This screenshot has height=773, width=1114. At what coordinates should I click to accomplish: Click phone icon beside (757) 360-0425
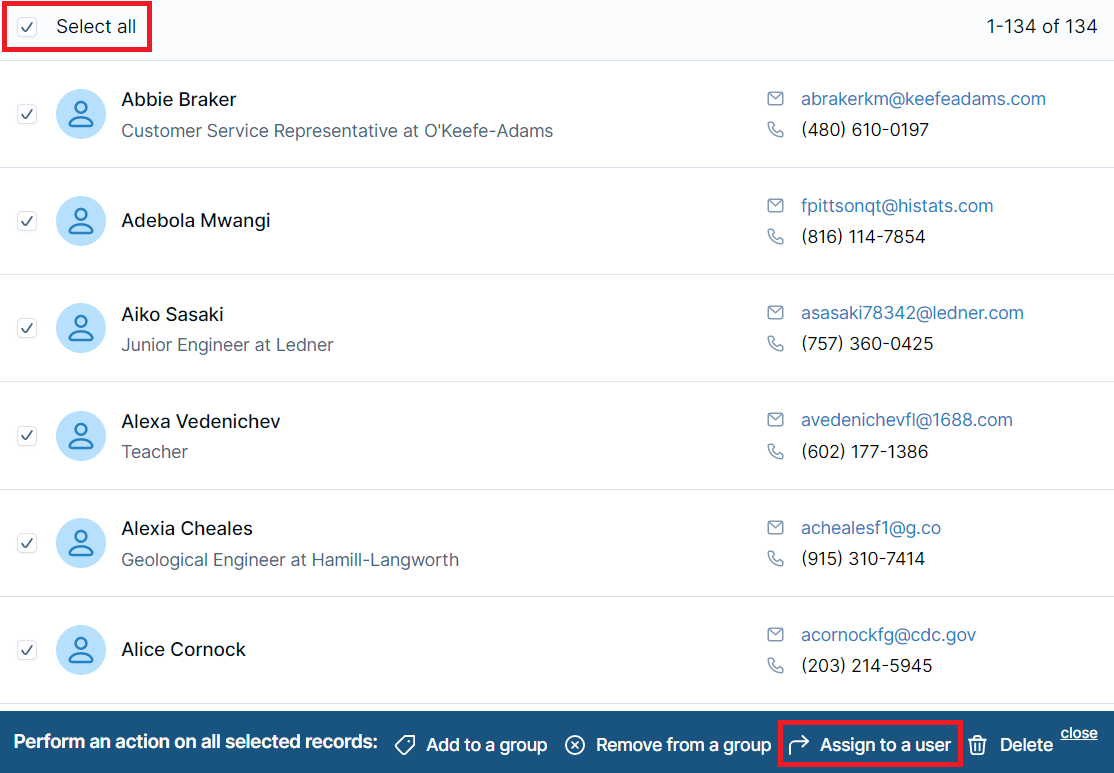click(776, 344)
